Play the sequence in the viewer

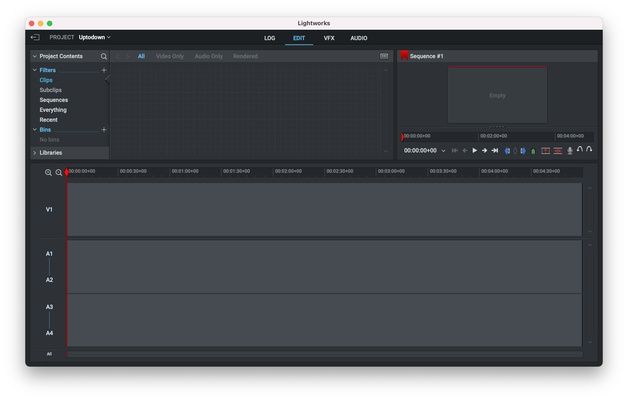pos(475,151)
